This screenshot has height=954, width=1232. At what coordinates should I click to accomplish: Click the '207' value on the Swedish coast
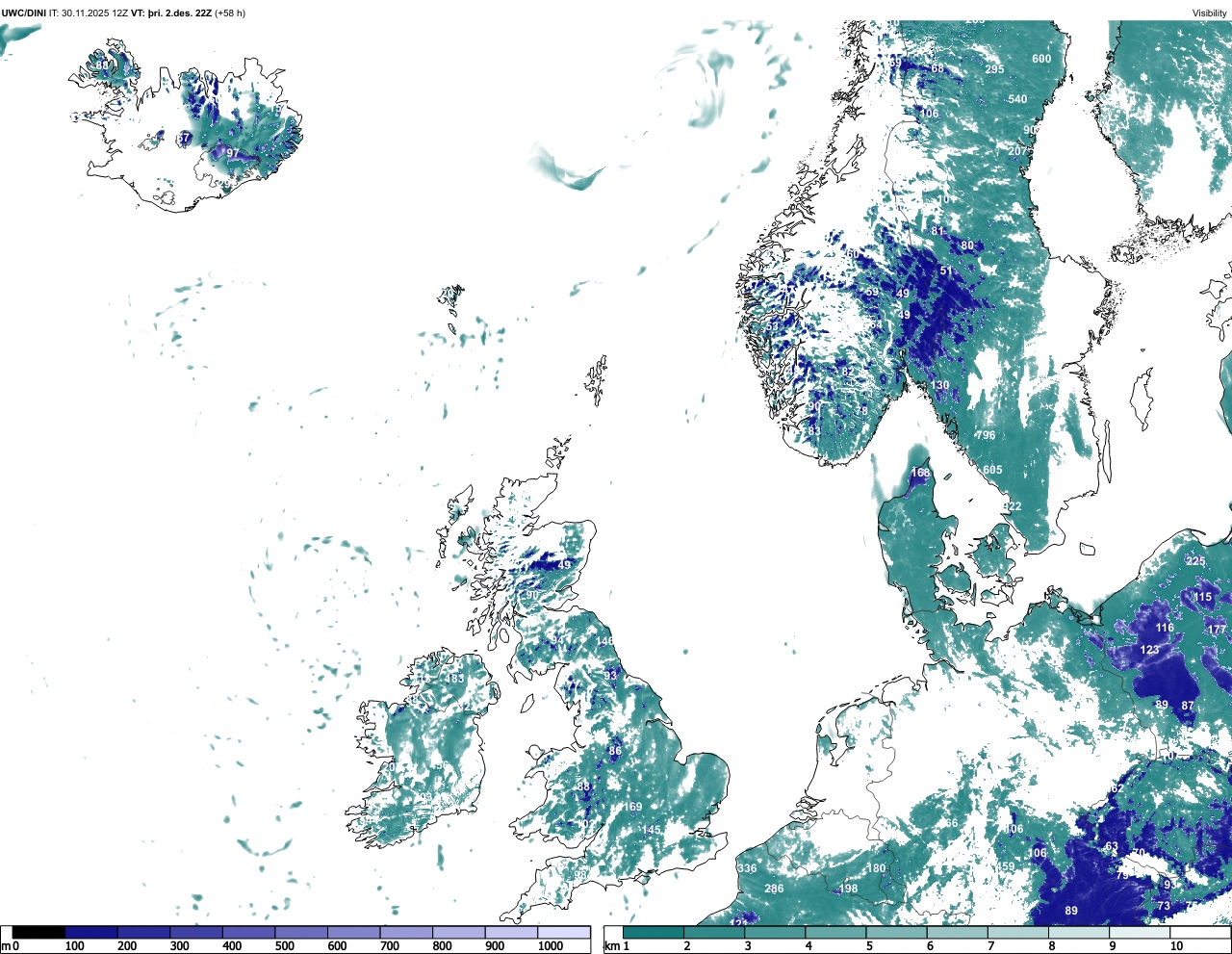[1017, 152]
